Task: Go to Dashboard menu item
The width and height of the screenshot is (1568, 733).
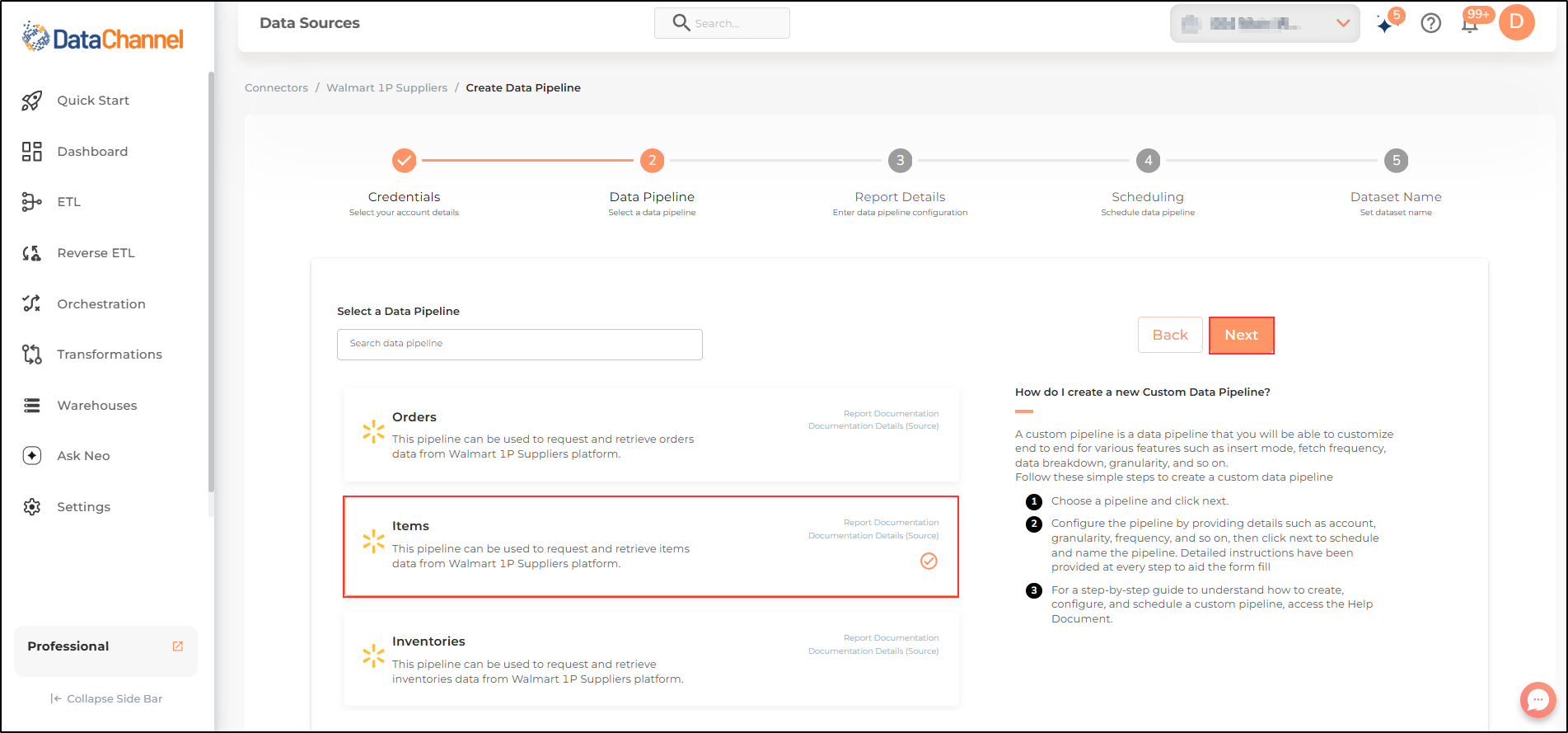Action: click(92, 152)
